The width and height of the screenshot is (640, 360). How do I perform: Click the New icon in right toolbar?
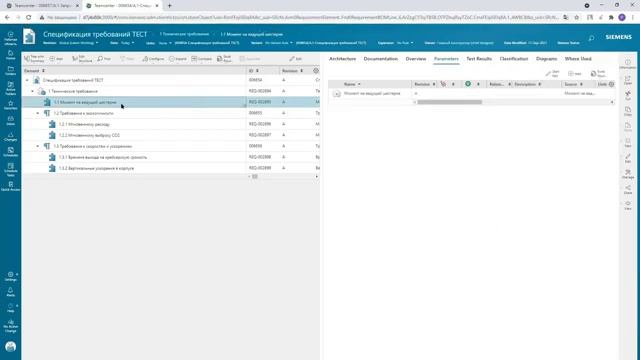tap(628, 142)
